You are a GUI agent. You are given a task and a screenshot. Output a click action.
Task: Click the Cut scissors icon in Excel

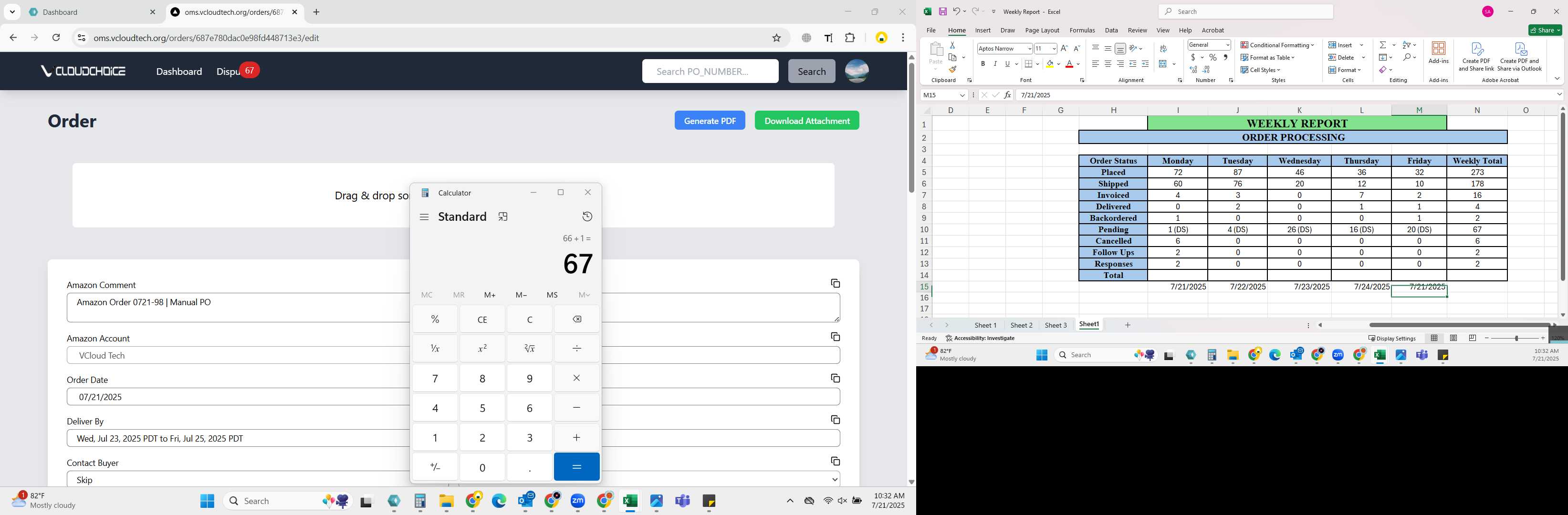952,46
